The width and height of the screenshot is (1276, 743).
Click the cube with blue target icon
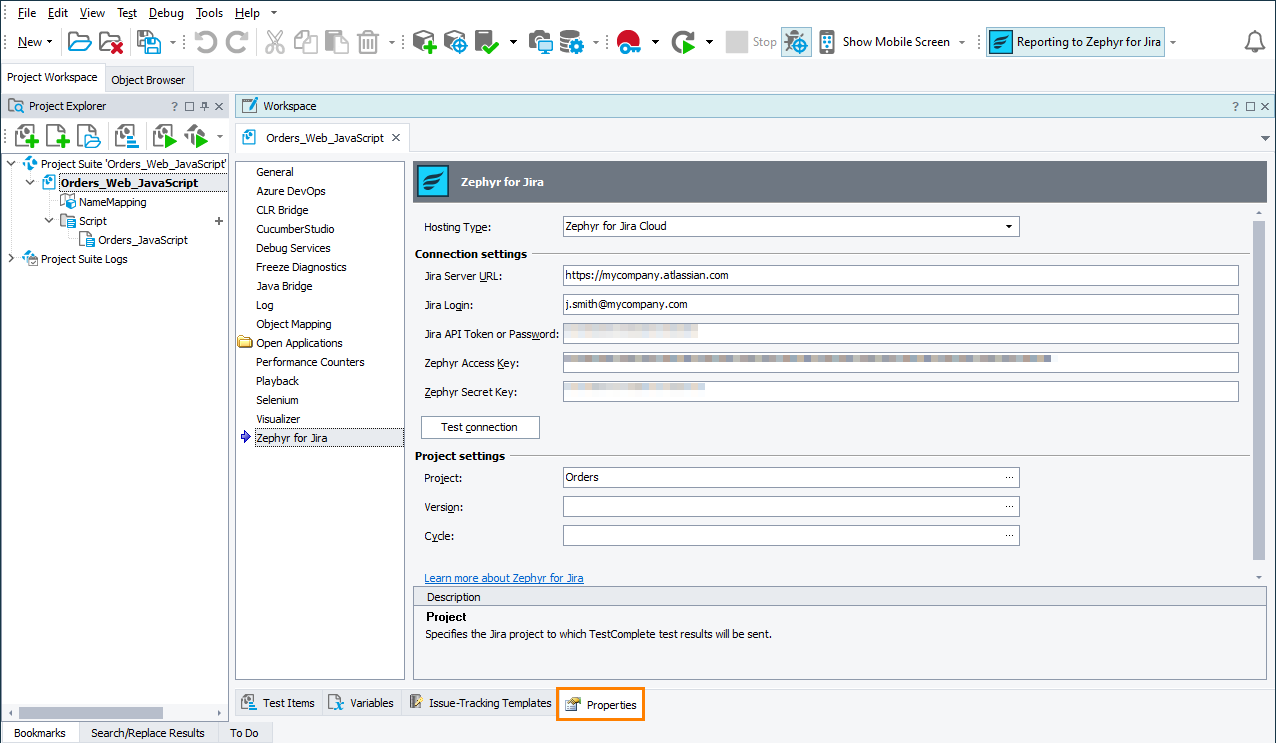click(x=455, y=42)
